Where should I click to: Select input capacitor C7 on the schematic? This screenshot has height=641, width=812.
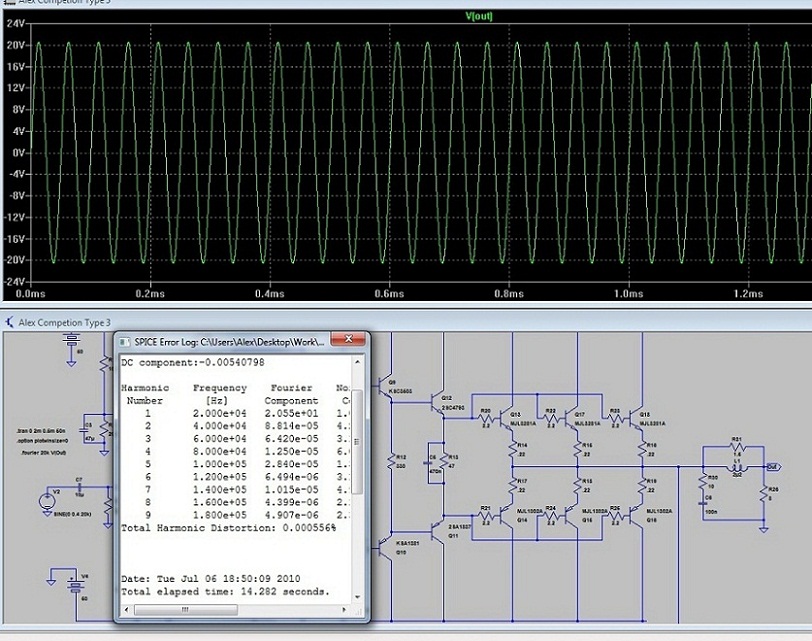click(79, 487)
